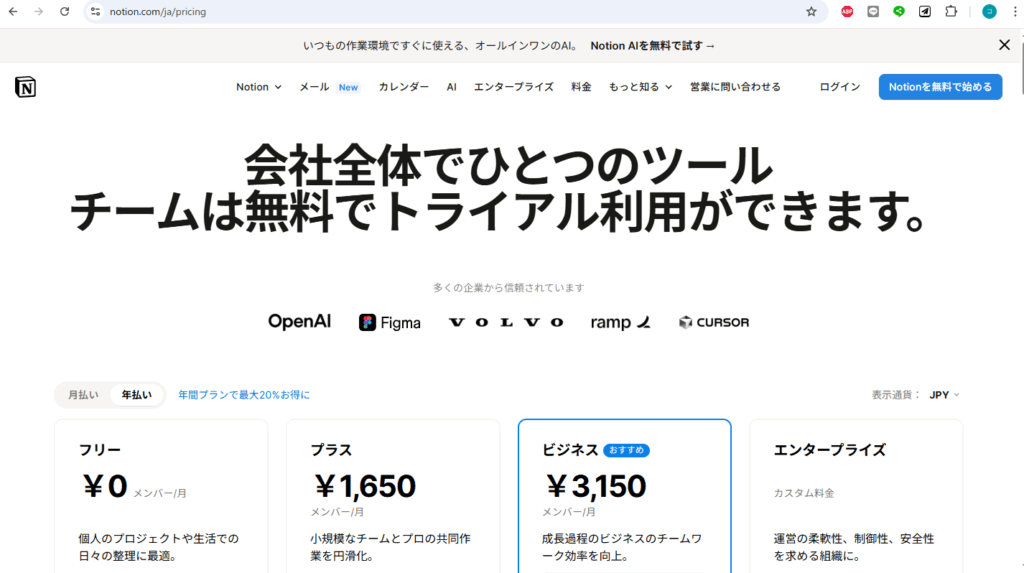Bookmark this page with star icon
This screenshot has width=1024, height=573.
[811, 12]
